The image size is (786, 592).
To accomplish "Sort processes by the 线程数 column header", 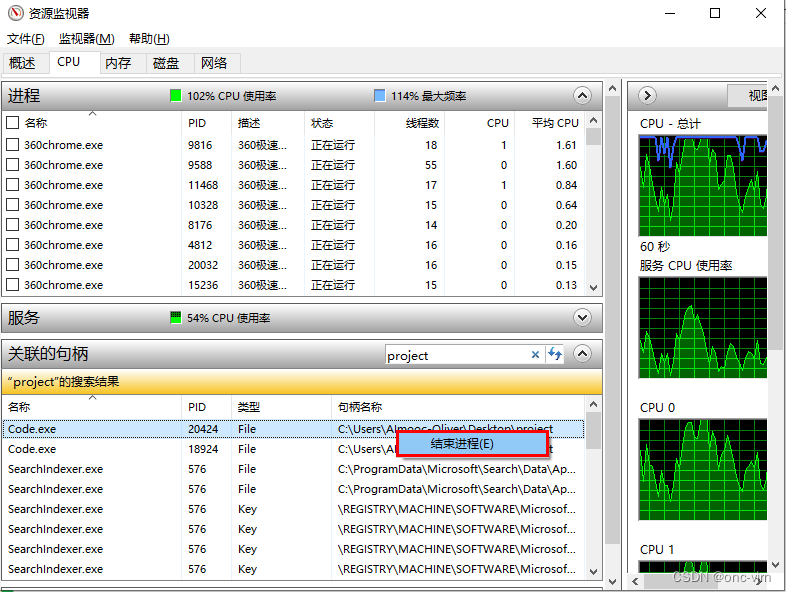I will (x=410, y=123).
